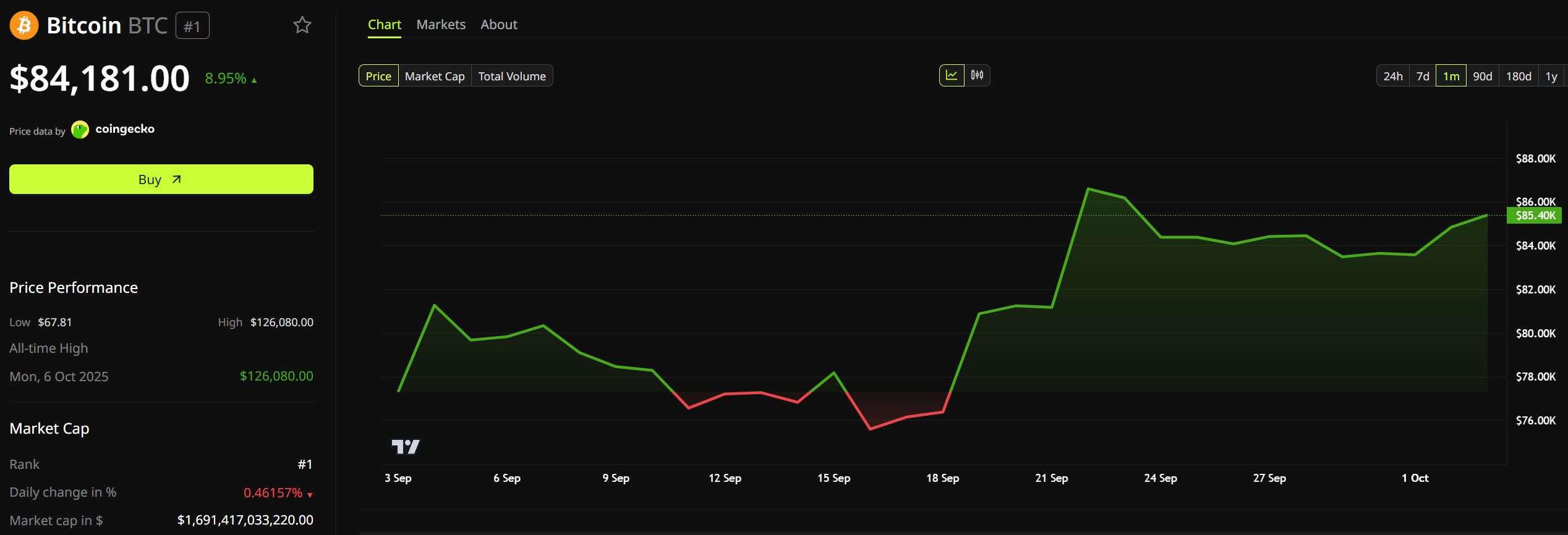
Task: Set chart range to 1m
Action: (x=1451, y=76)
